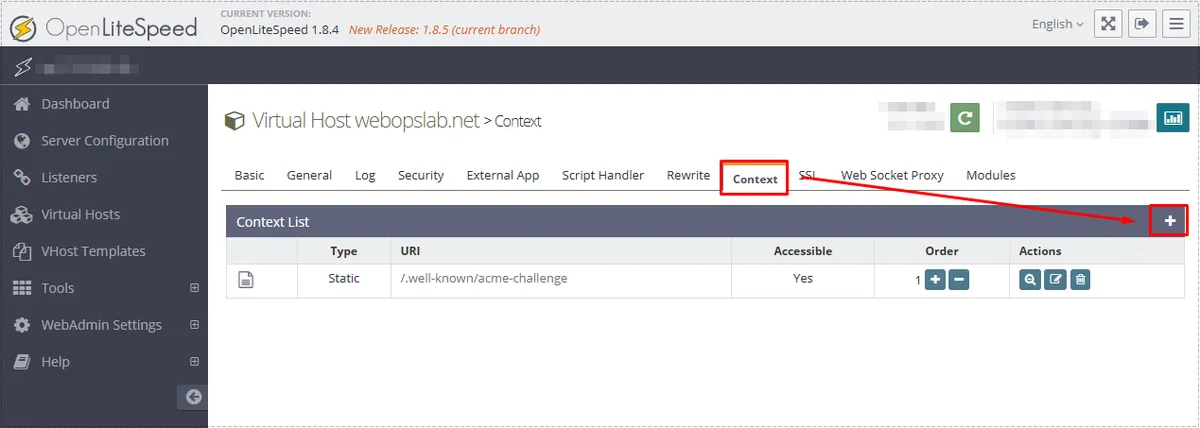Delete the acme-challenge context entry
The width and height of the screenshot is (1200, 428).
click(x=1080, y=280)
